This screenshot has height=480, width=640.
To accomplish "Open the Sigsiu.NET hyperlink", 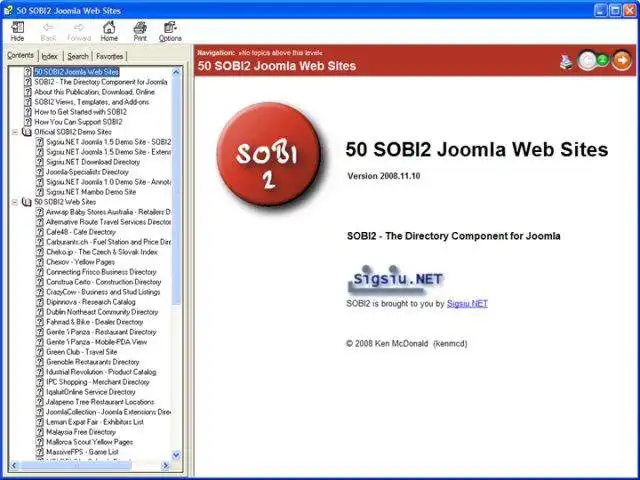I will [467, 303].
